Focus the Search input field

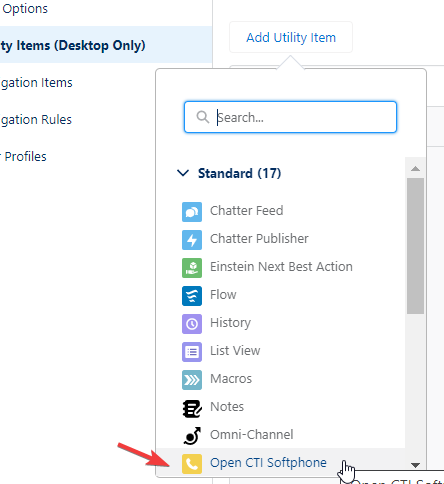pos(290,117)
